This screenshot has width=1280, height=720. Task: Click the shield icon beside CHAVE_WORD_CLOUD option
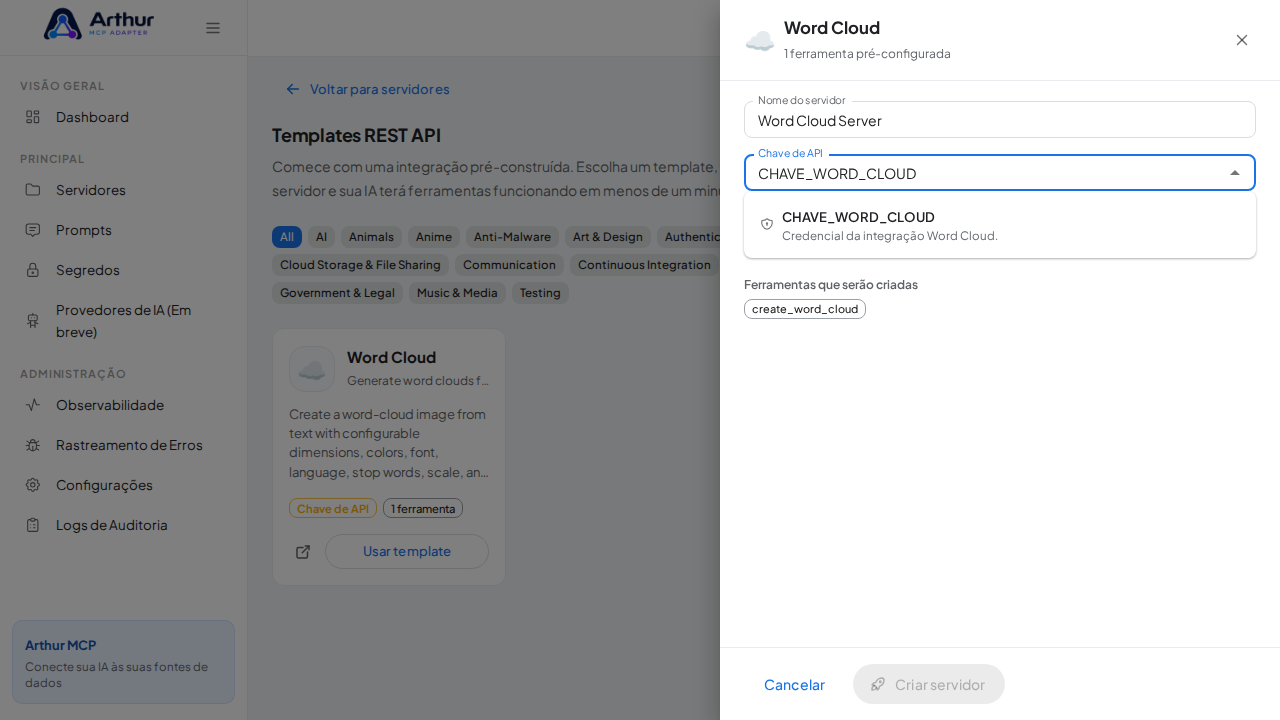coord(767,224)
